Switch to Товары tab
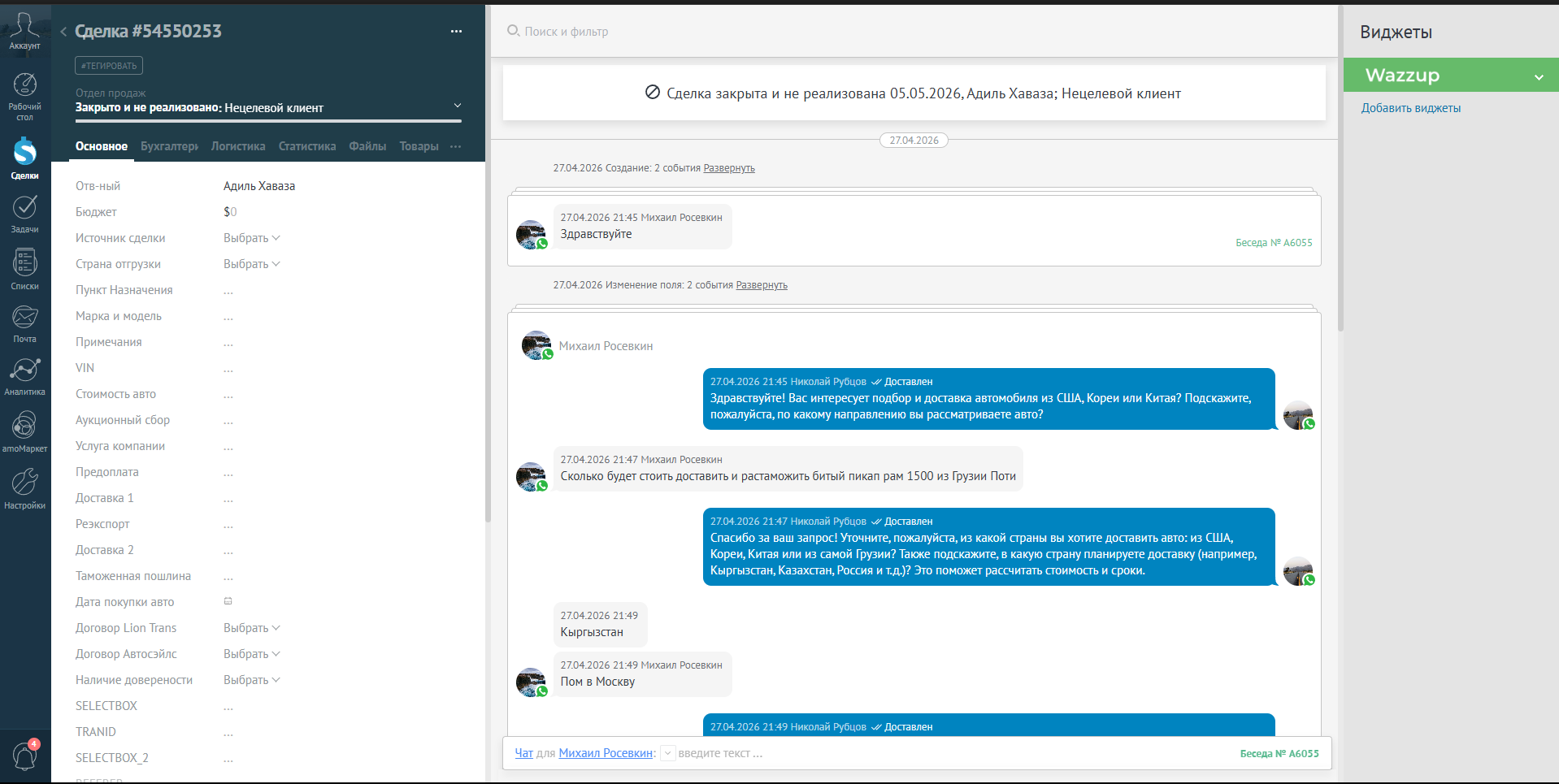The height and width of the screenshot is (784, 1559). click(x=419, y=146)
